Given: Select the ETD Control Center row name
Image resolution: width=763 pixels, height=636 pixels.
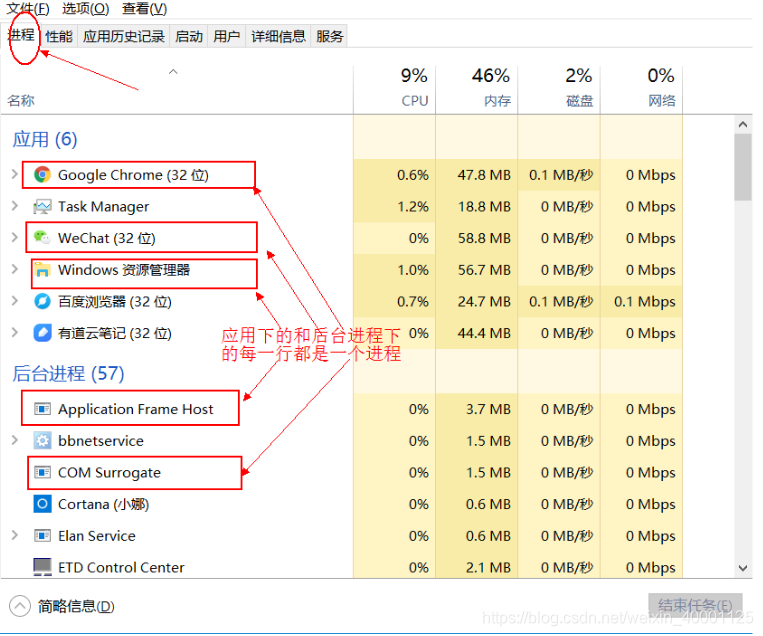Looking at the screenshot, I should pos(121,567).
